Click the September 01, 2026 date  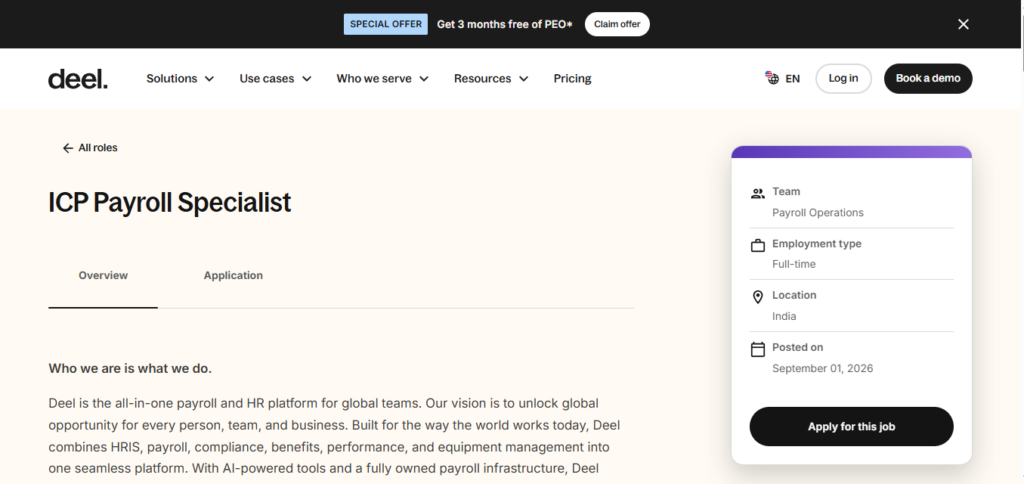click(x=822, y=368)
